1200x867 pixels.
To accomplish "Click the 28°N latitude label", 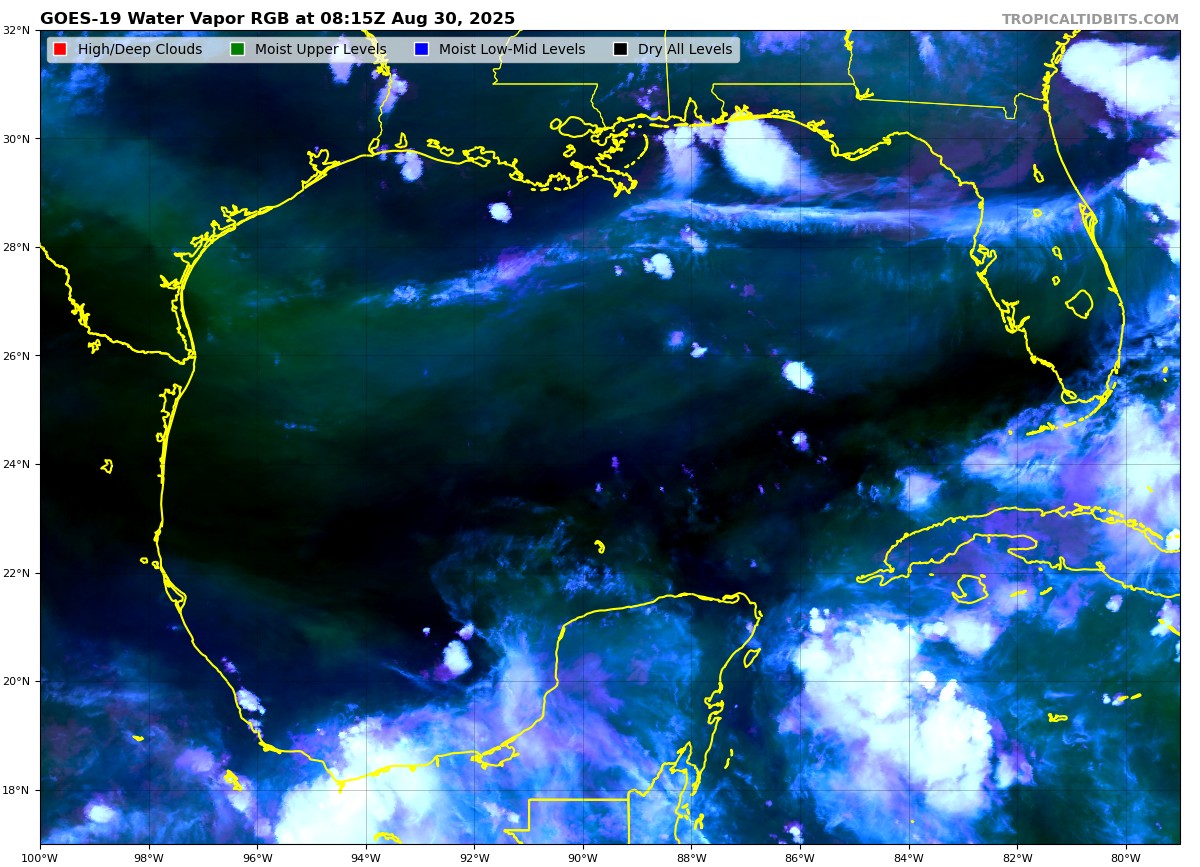I will pos(17,247).
